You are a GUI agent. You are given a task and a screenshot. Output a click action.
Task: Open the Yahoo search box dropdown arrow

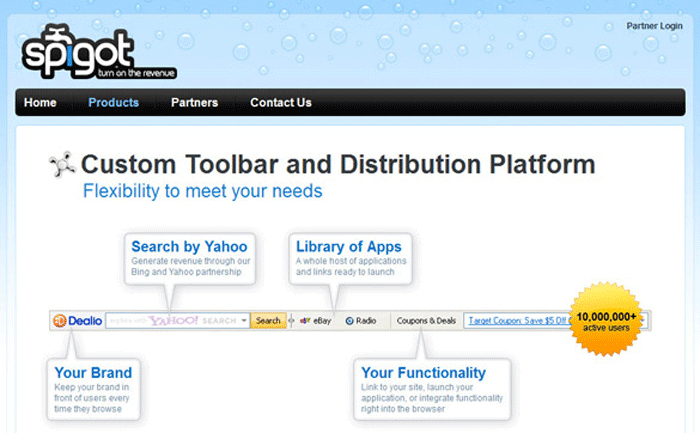pyautogui.click(x=244, y=321)
